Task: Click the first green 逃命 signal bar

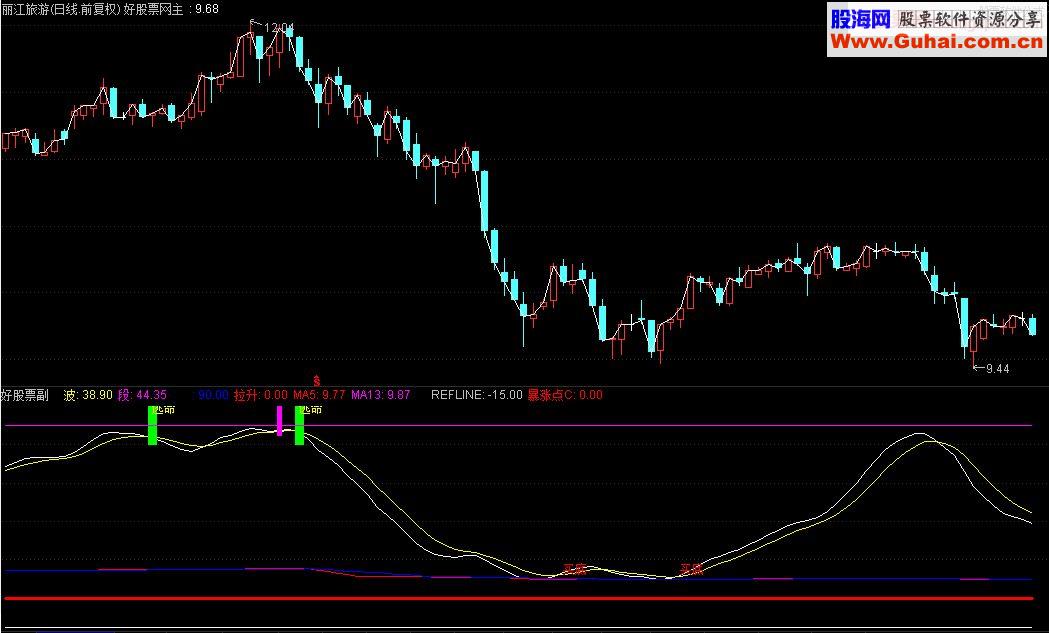Action: 153,425
